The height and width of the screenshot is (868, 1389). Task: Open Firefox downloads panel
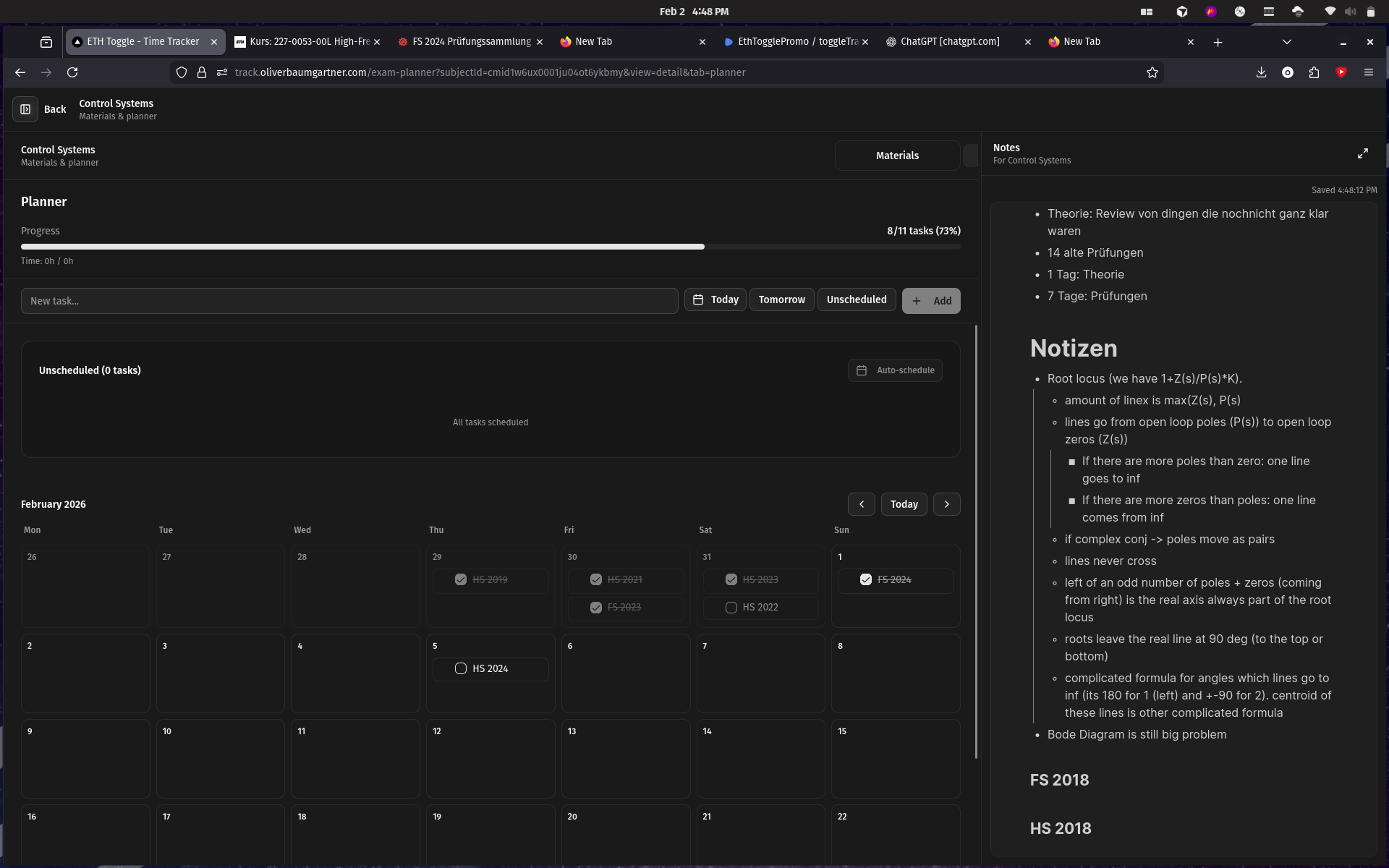tap(1261, 72)
